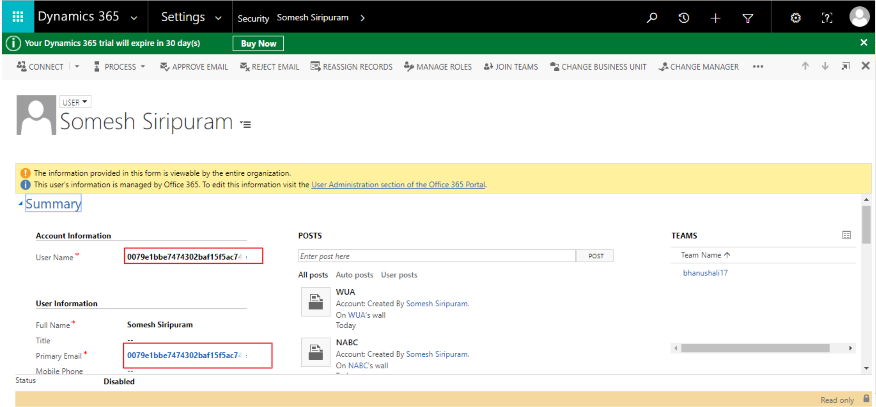Open the PROCESS dropdown menu
The width and height of the screenshot is (876, 407).
point(119,66)
